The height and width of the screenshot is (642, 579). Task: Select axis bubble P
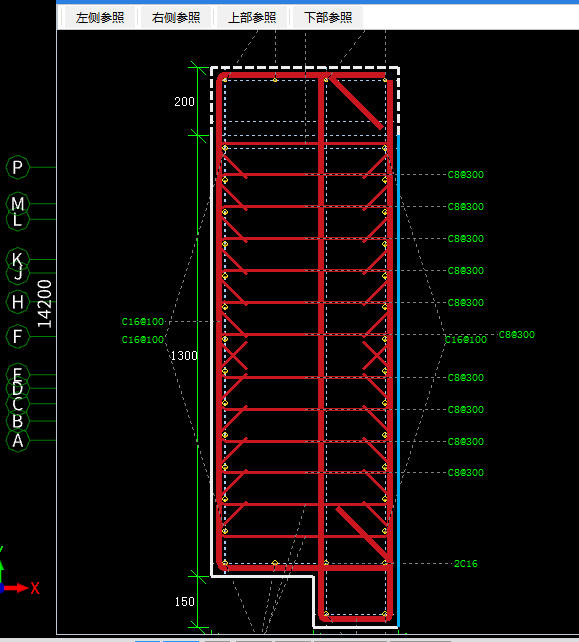pos(17,167)
